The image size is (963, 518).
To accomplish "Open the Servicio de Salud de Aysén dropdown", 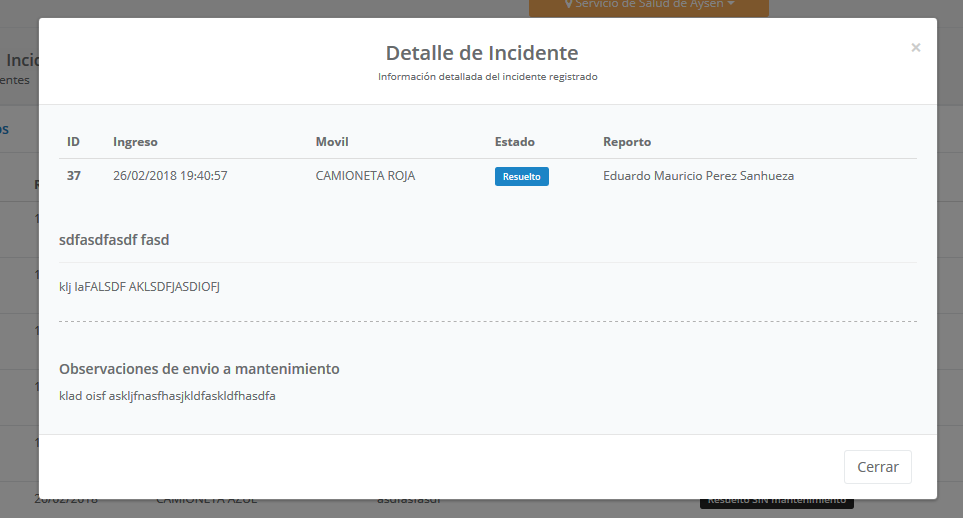I will click(649, 6).
